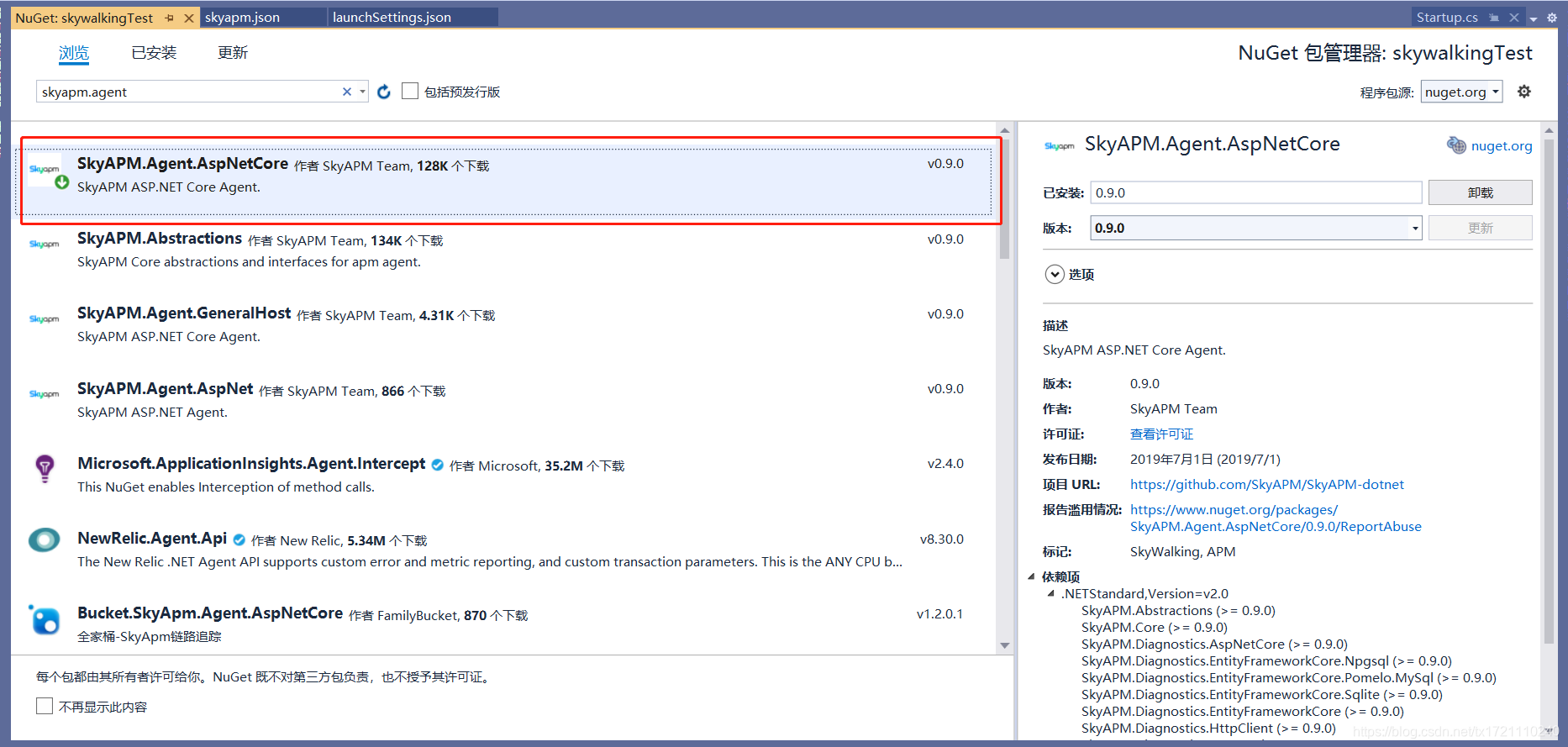Open the view license link
Image resolution: width=1568 pixels, height=747 pixels.
coord(1161,434)
